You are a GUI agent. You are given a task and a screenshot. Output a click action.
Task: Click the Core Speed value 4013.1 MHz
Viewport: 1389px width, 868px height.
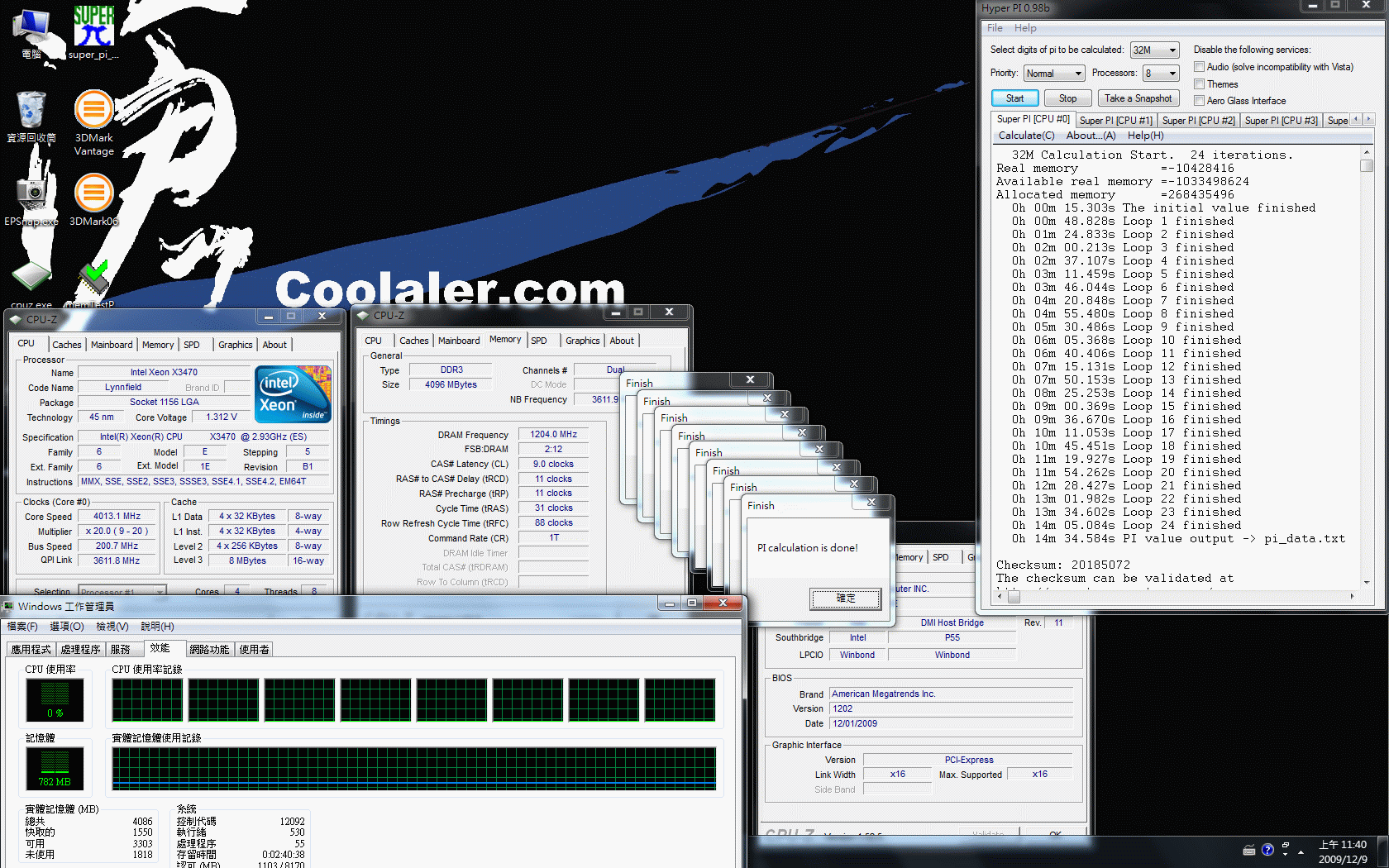[x=117, y=516]
